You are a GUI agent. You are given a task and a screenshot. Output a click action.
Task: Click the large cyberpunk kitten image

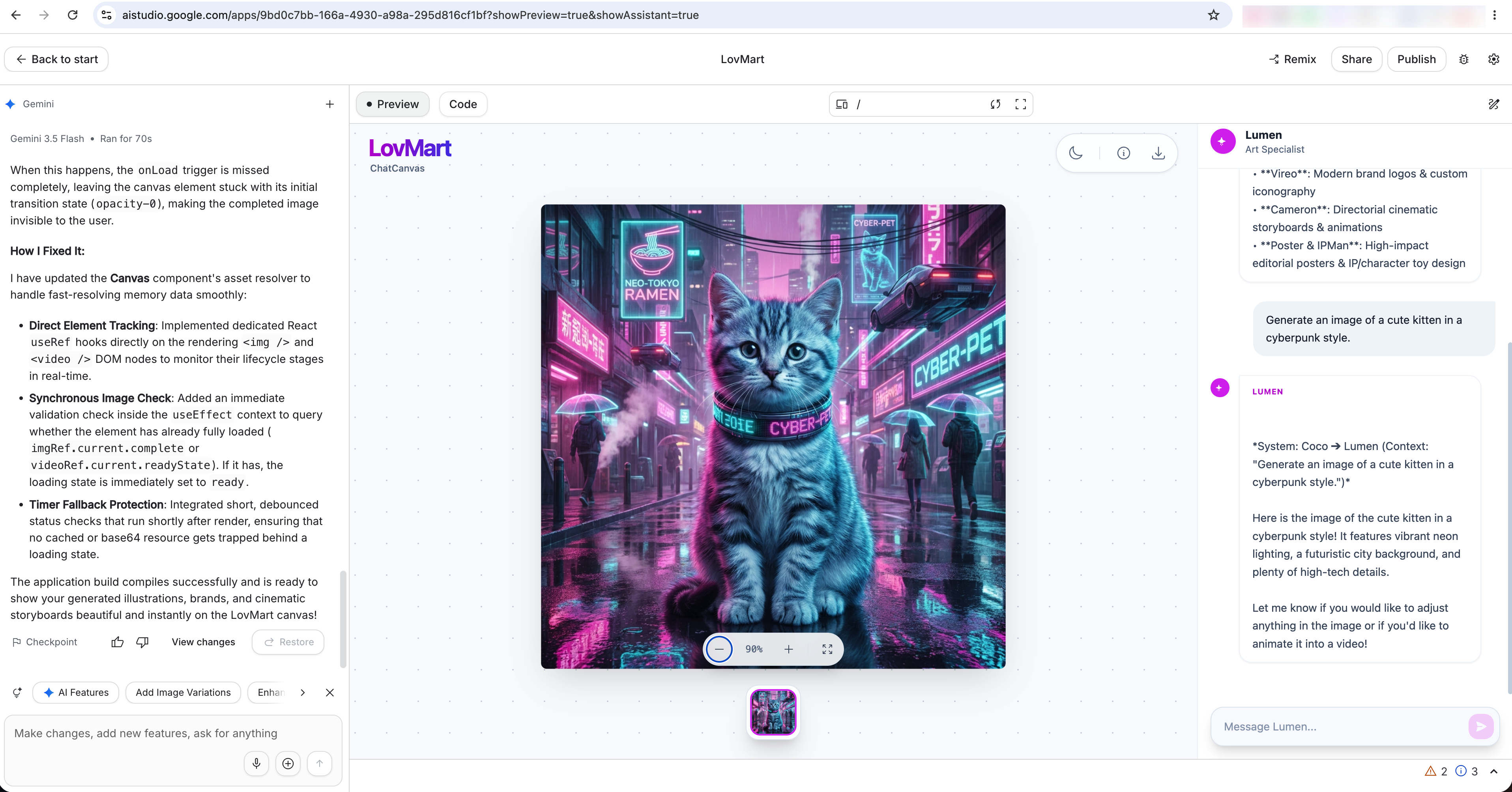point(773,437)
